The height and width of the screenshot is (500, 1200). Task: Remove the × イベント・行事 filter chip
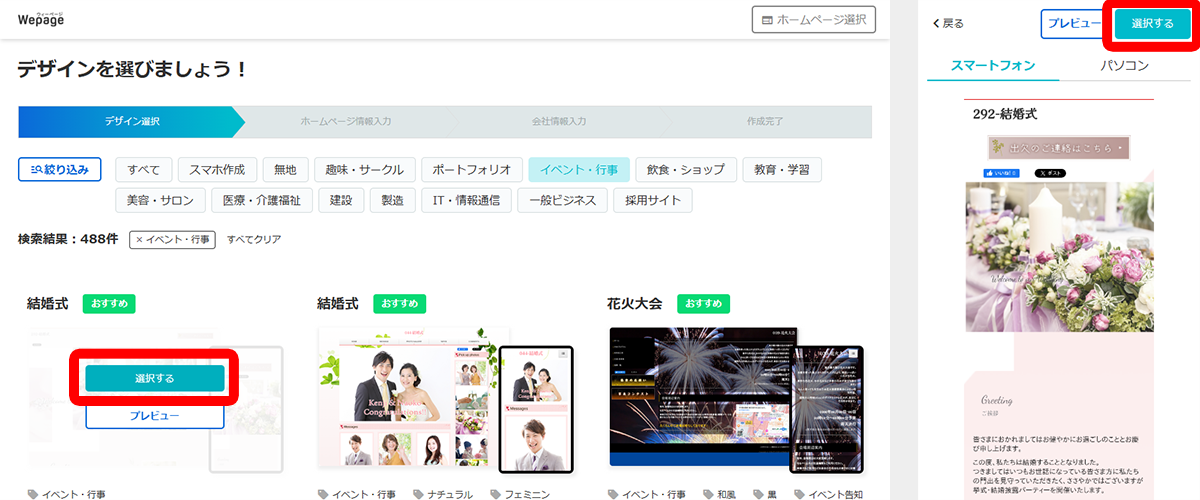[172, 240]
